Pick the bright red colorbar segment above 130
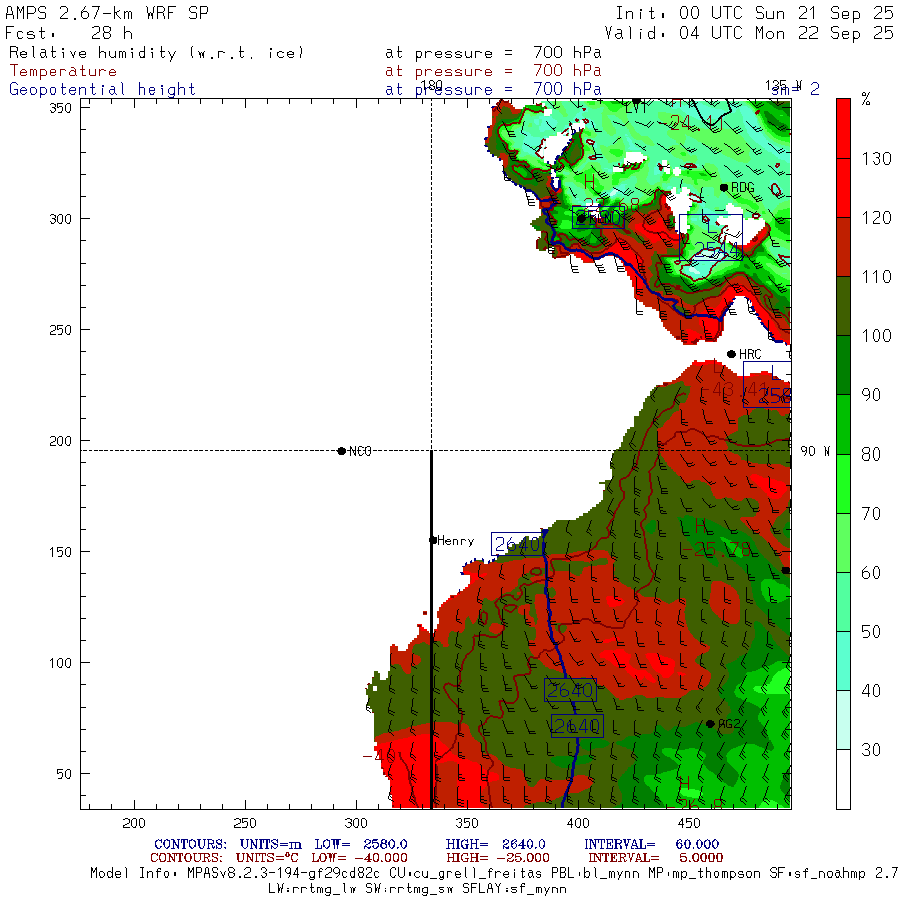 coord(843,129)
